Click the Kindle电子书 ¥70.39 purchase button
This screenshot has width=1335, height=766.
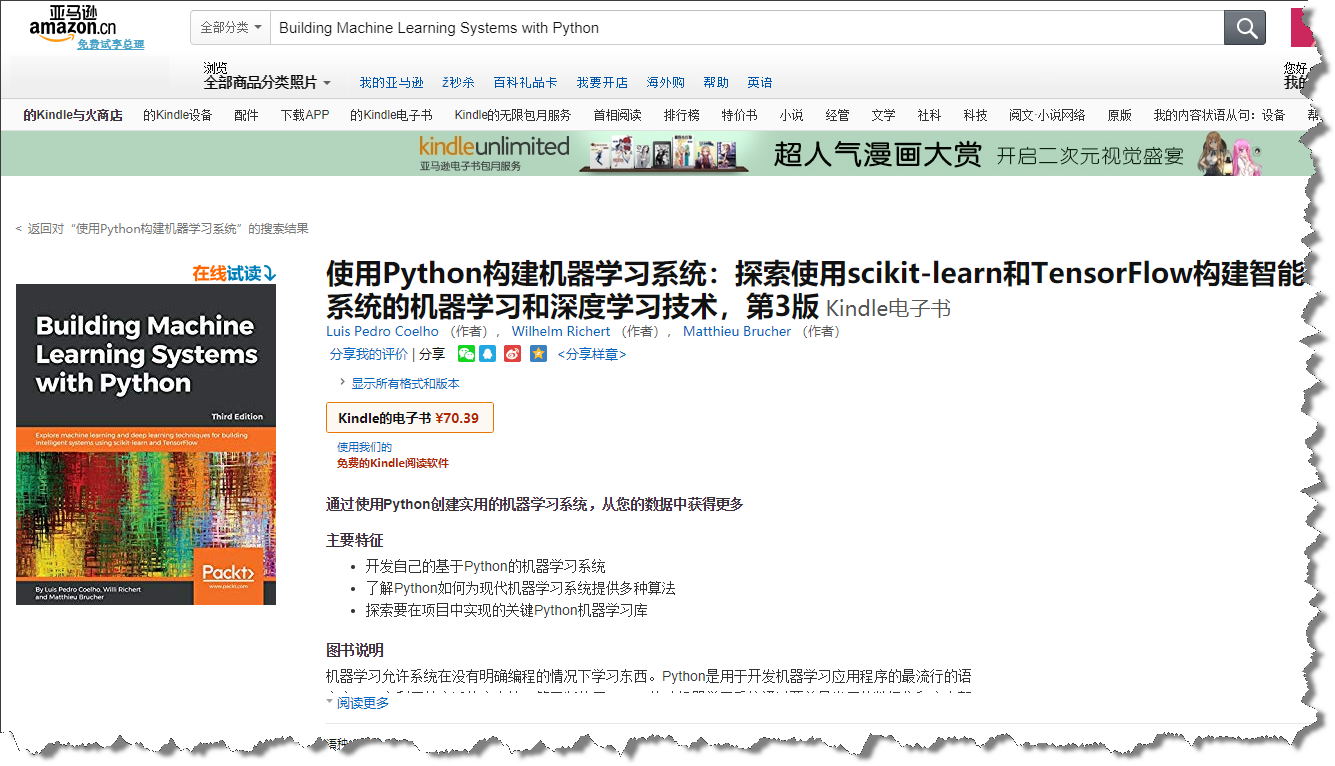pyautogui.click(x=409, y=418)
